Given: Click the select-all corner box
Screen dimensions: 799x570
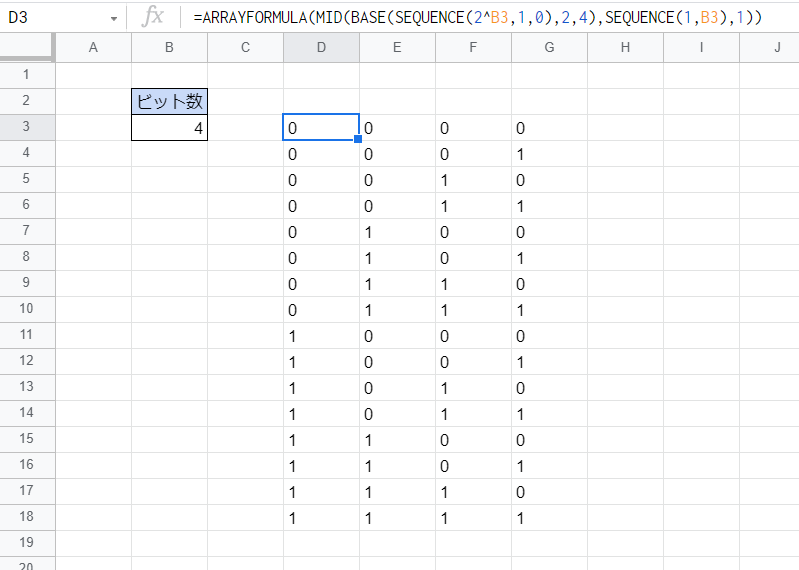Looking at the screenshot, I should (x=26, y=47).
